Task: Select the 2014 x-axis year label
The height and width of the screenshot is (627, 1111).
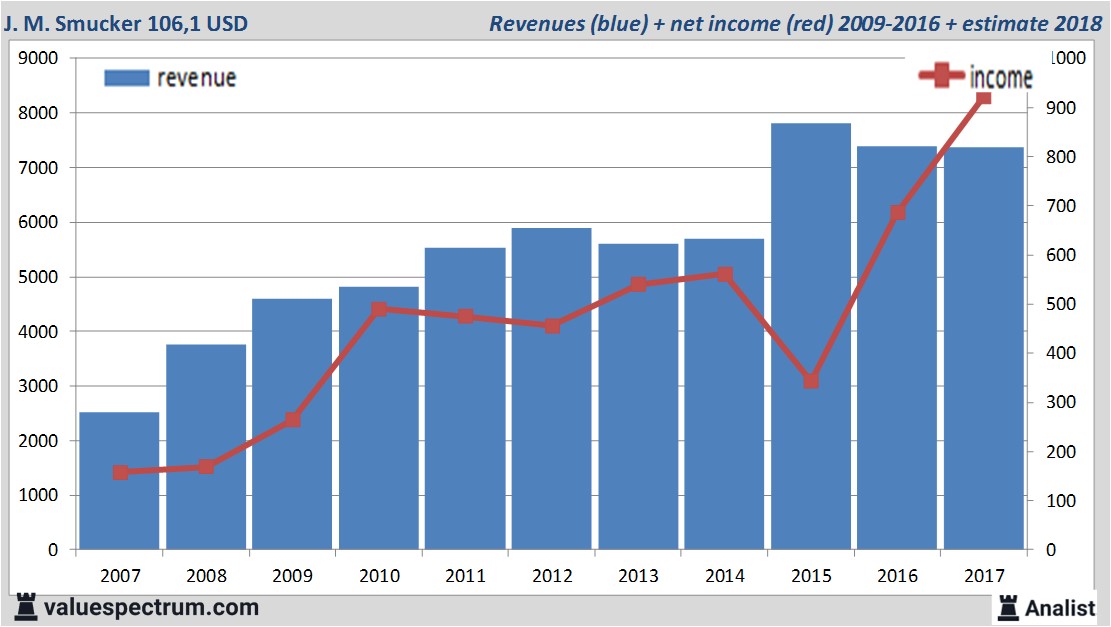Action: (x=725, y=576)
